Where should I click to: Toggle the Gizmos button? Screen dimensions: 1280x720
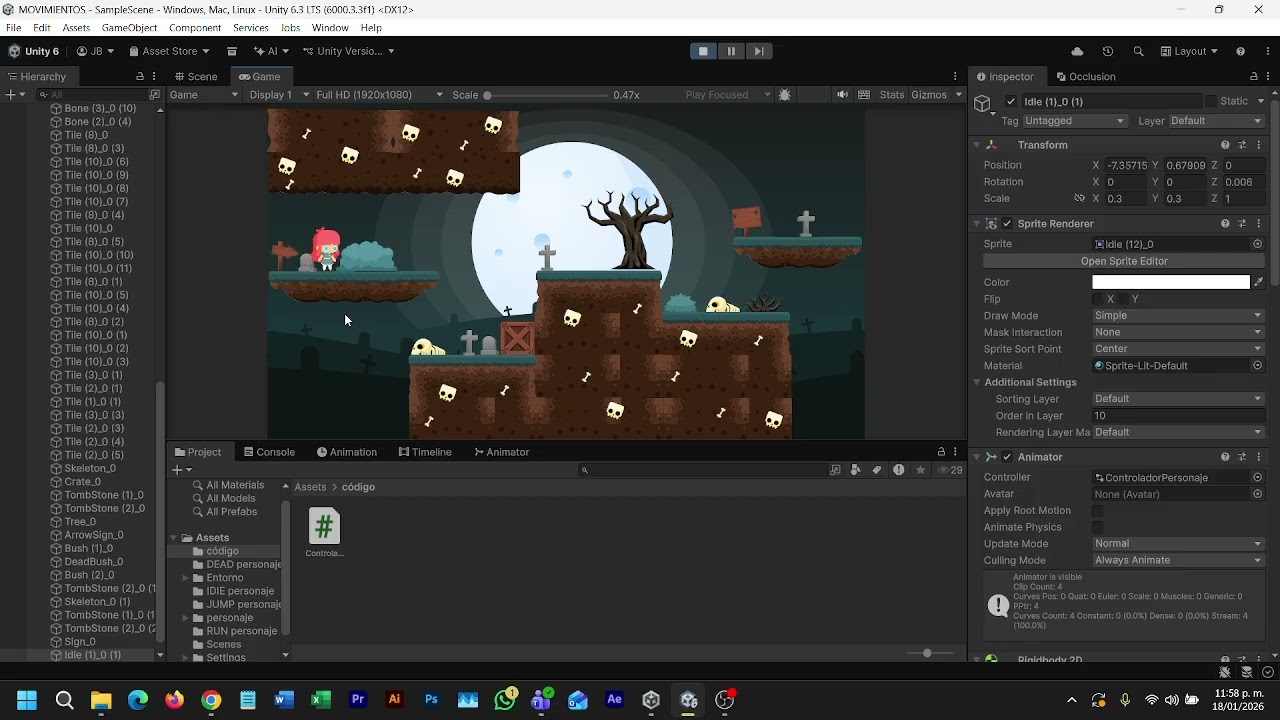pyautogui.click(x=929, y=95)
